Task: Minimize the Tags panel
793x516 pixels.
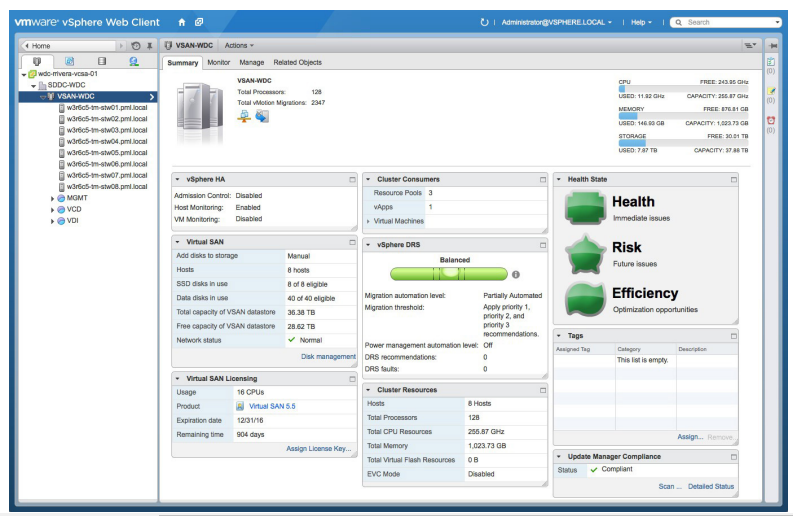Action: point(734,336)
